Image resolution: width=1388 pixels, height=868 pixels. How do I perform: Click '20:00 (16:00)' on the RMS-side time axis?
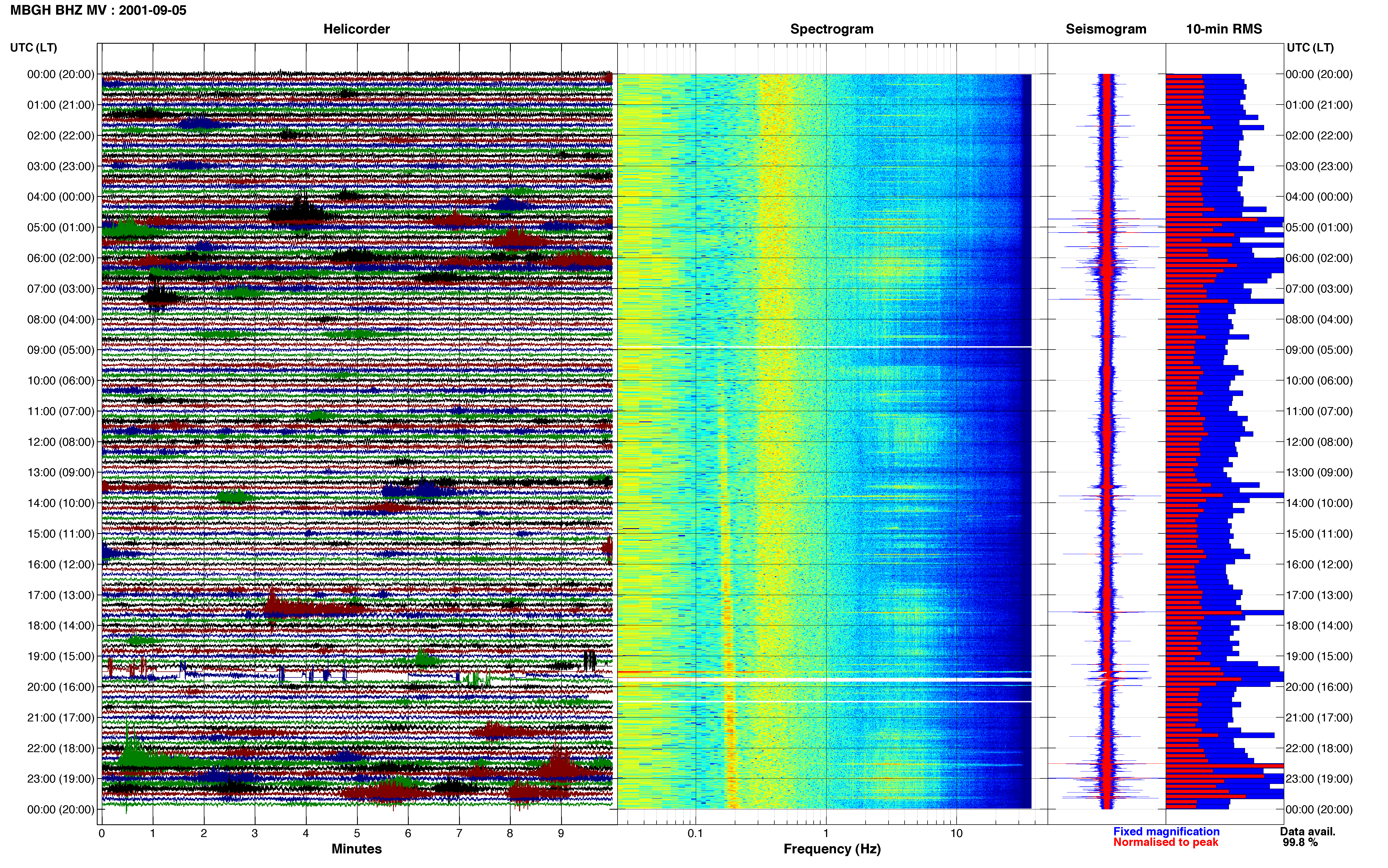(x=1319, y=687)
